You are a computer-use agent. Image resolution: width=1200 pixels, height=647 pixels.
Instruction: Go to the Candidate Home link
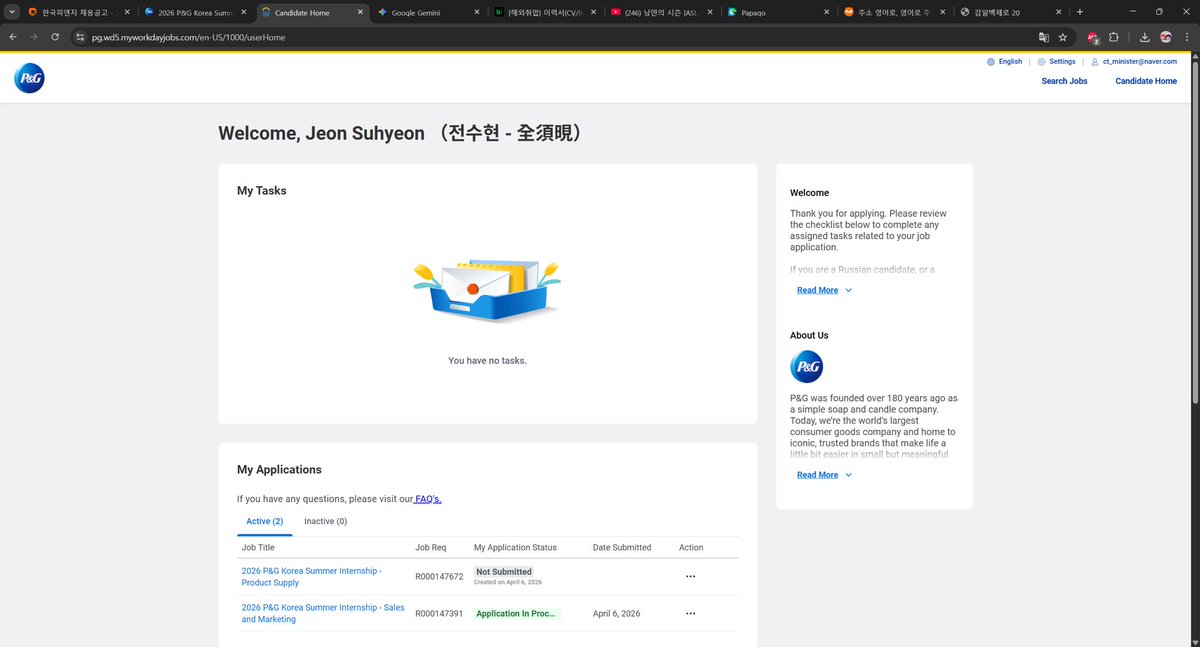pyautogui.click(x=1146, y=81)
